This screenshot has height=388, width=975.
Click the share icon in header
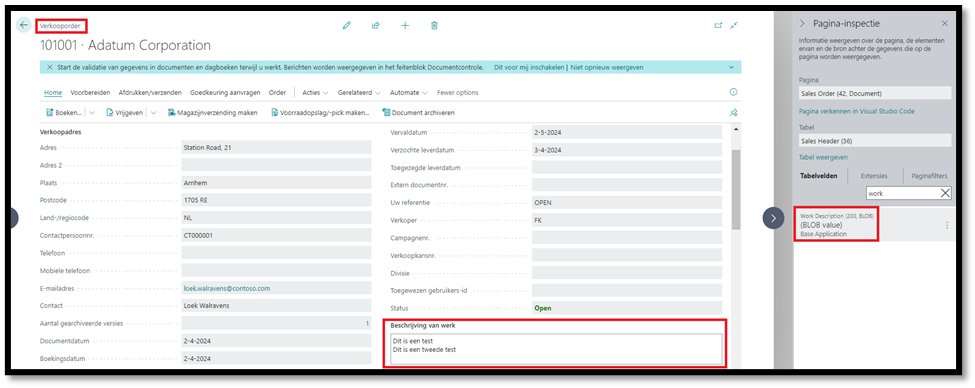pyautogui.click(x=376, y=25)
